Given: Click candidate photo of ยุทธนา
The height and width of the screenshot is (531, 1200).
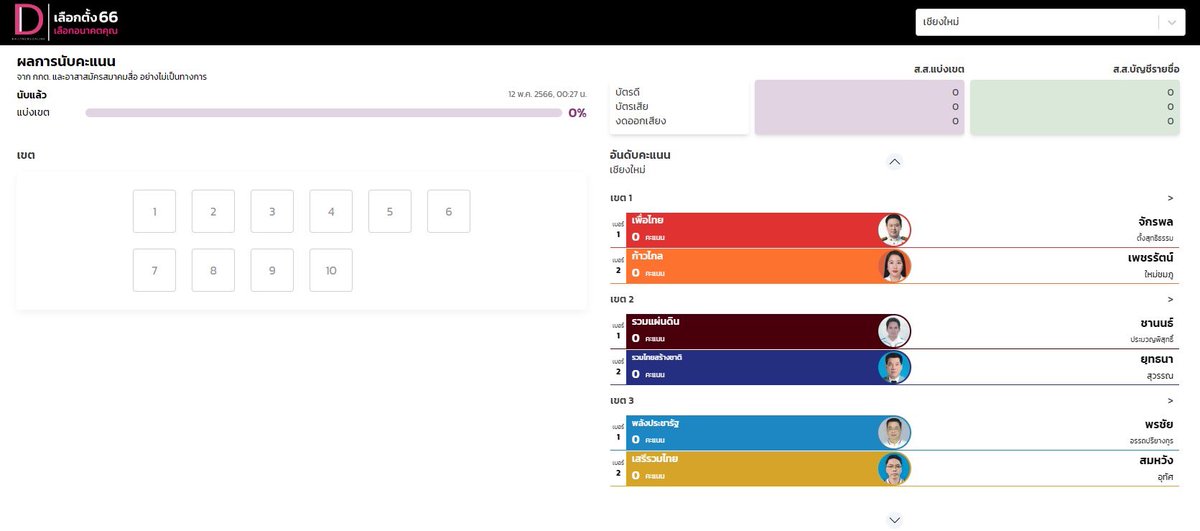Looking at the screenshot, I should click(x=894, y=367).
